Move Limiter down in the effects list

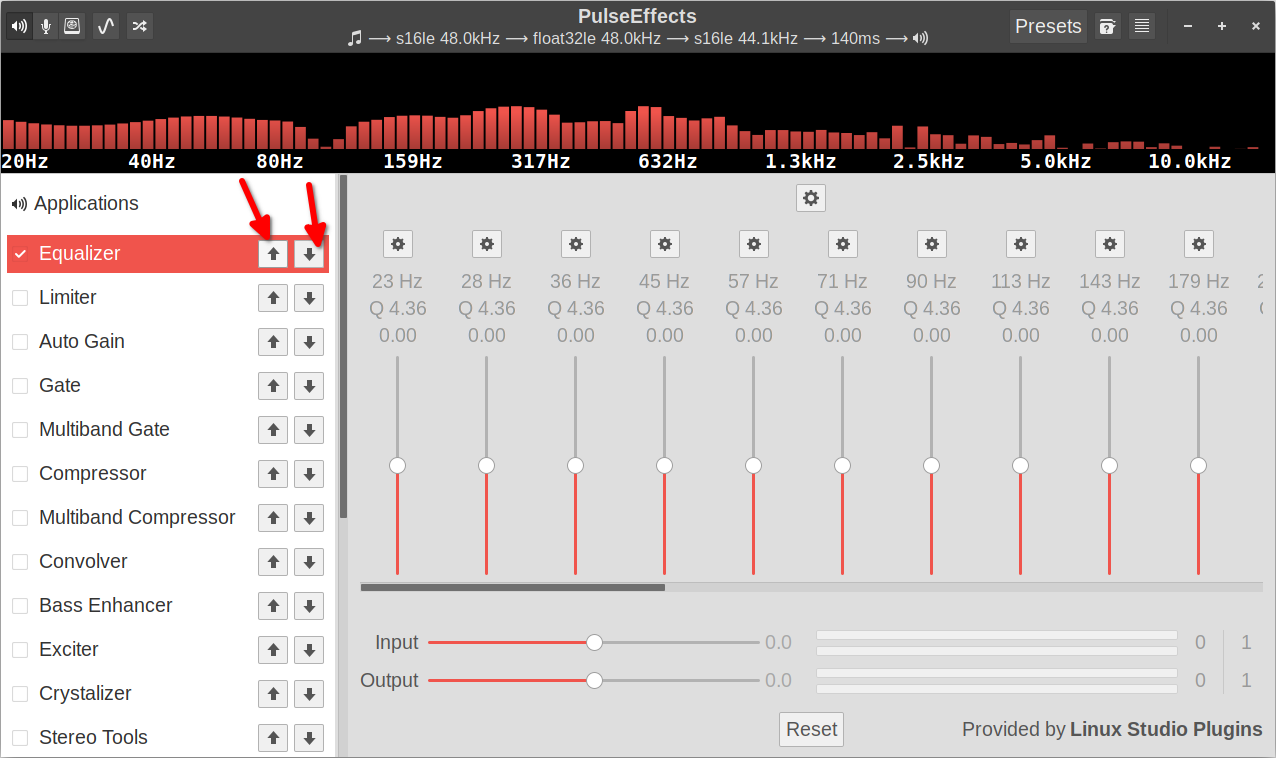pyautogui.click(x=309, y=298)
